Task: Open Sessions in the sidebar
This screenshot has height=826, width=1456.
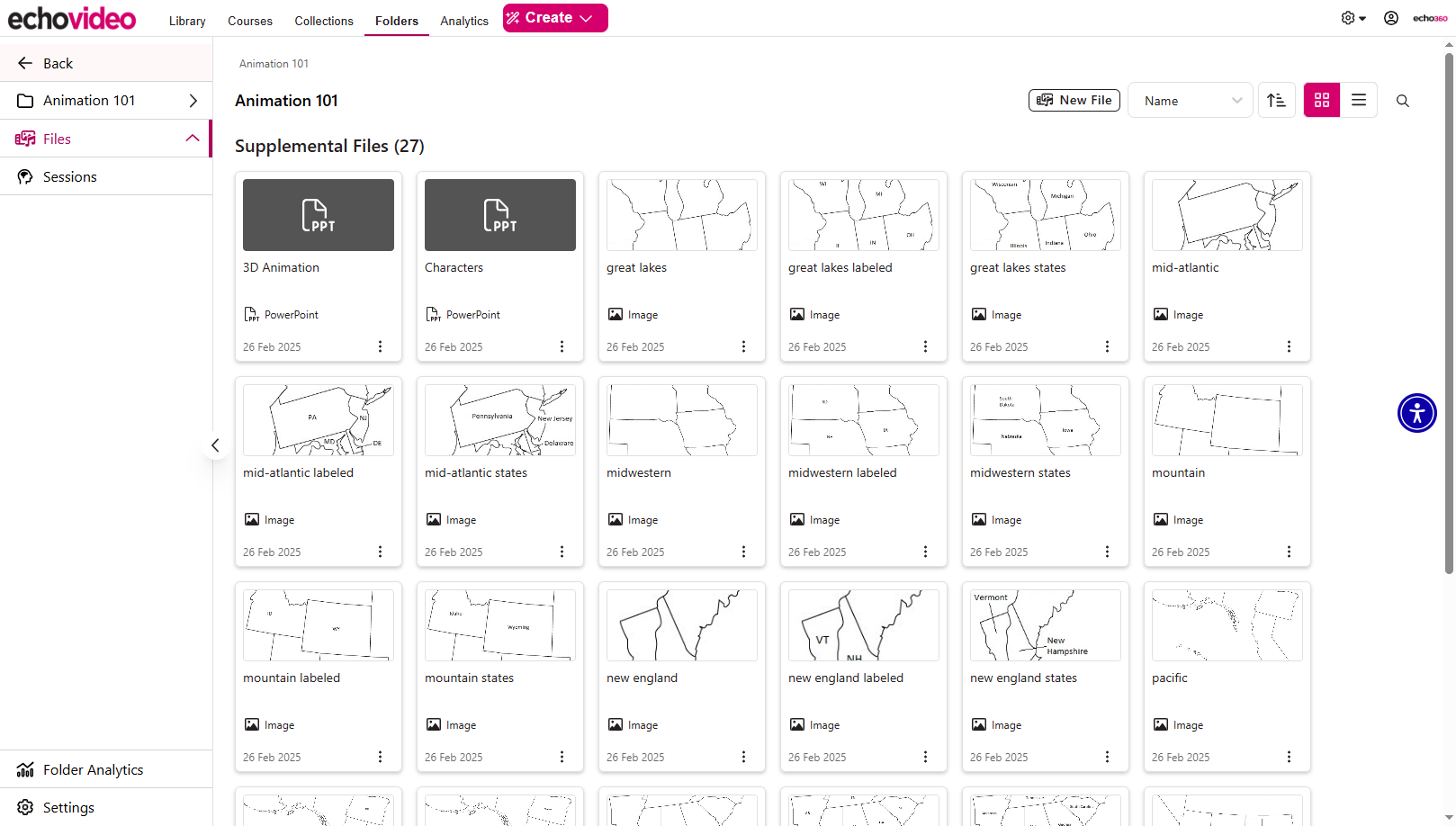Action: [x=106, y=176]
